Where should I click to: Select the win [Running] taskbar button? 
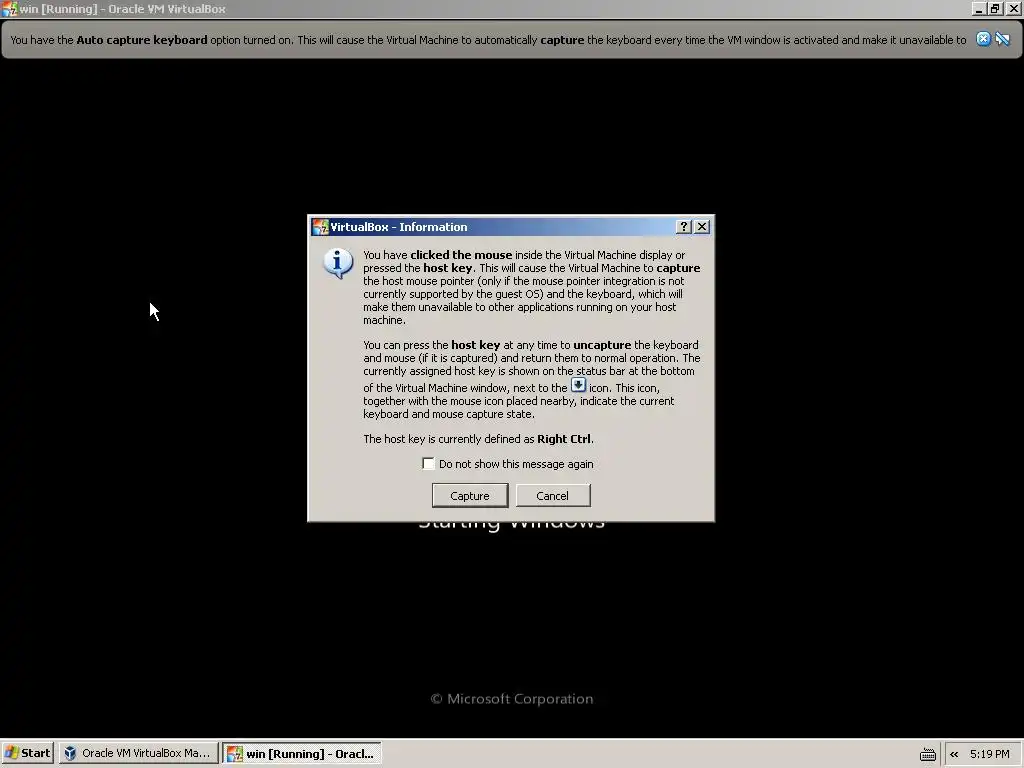pyautogui.click(x=302, y=753)
